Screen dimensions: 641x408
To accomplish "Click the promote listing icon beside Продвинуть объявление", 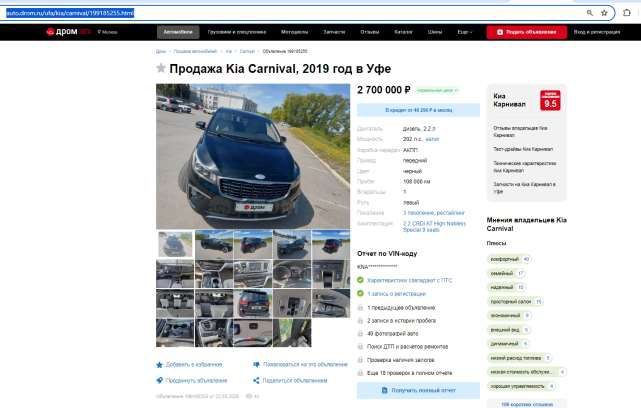I will tap(159, 381).
